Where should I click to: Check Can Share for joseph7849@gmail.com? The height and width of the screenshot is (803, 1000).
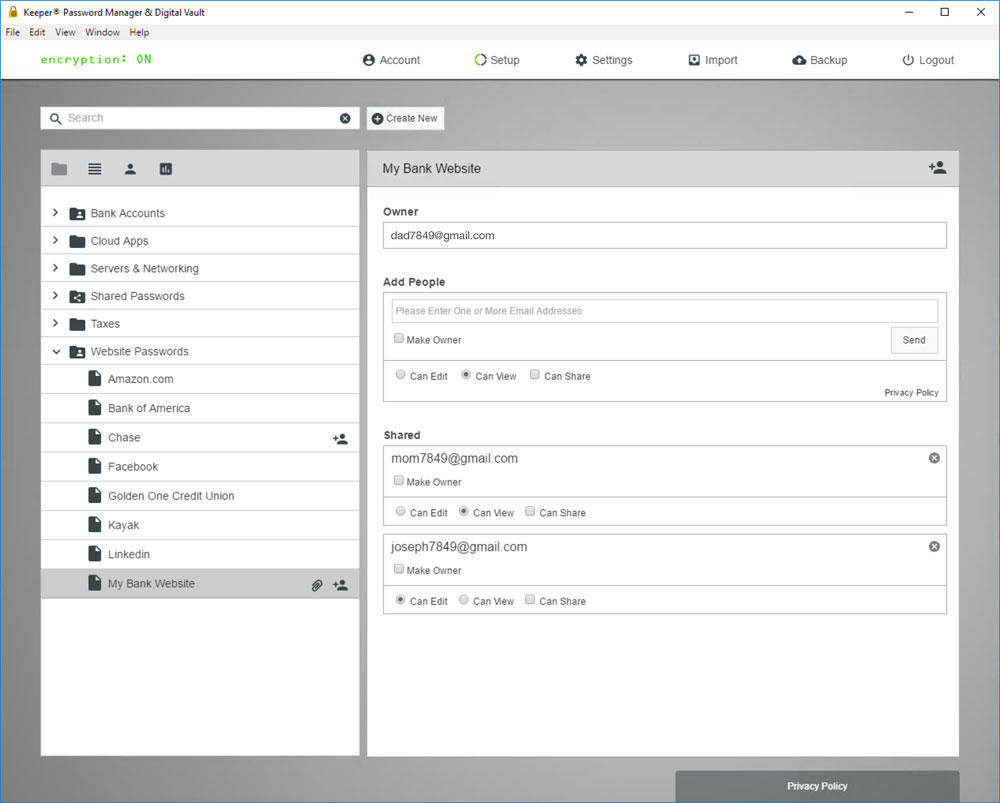click(530, 600)
